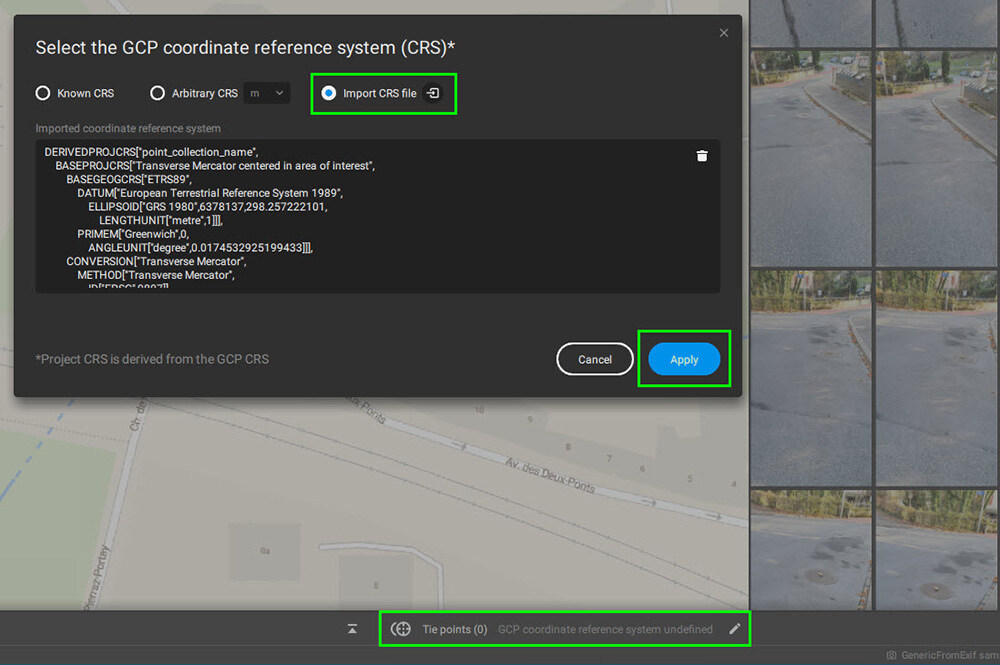The height and width of the screenshot is (665, 1000).
Task: Expand the Arbitrary CRS unit selector chevron
Action: click(x=277, y=92)
